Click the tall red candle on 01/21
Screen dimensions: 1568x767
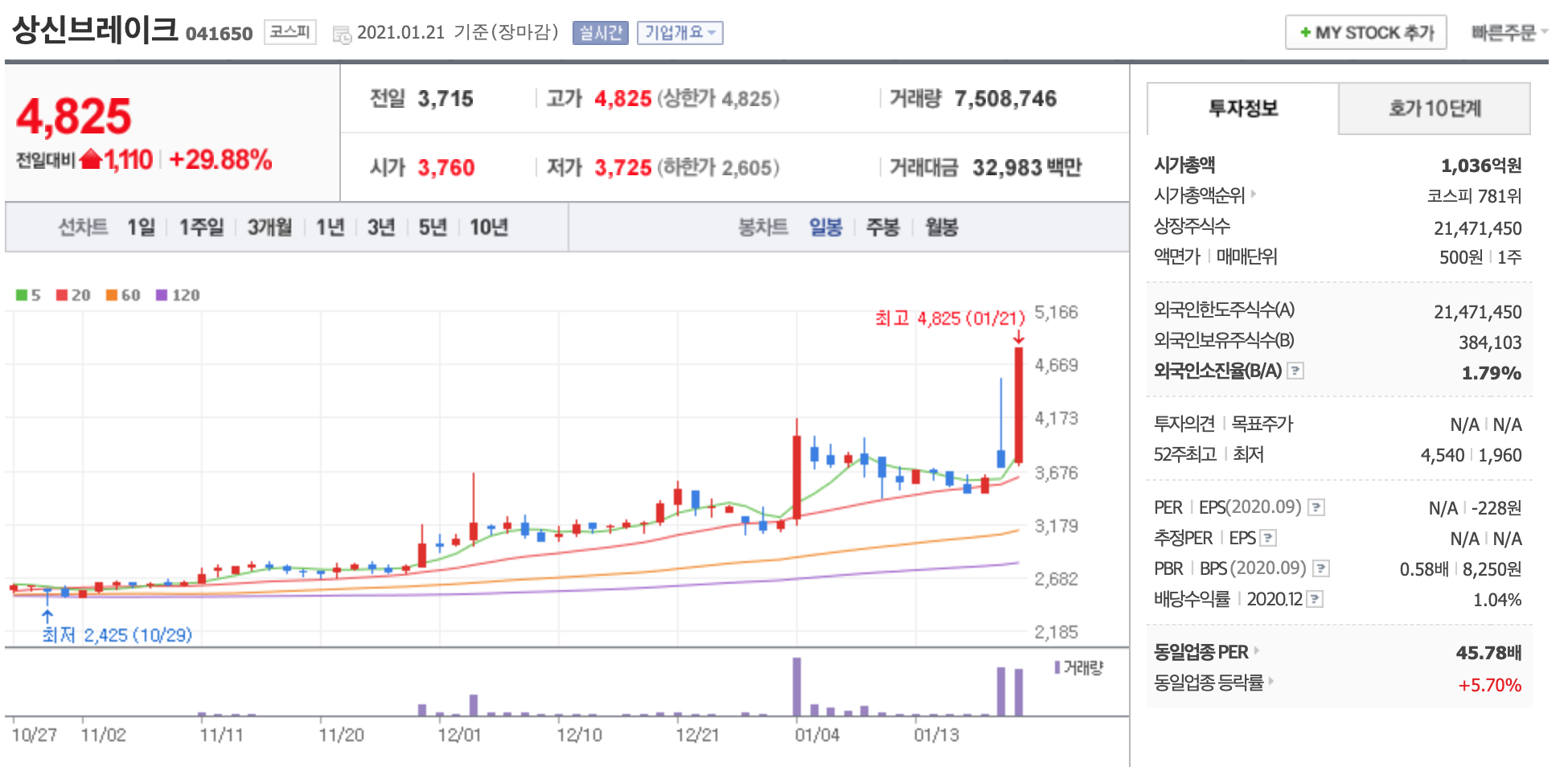(1019, 405)
